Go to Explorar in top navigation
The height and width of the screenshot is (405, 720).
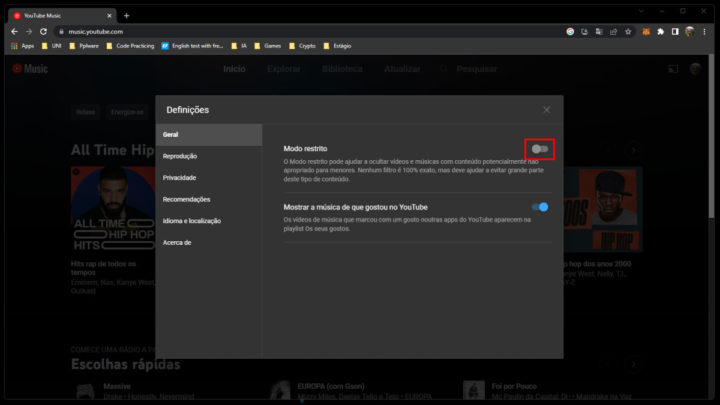[284, 69]
